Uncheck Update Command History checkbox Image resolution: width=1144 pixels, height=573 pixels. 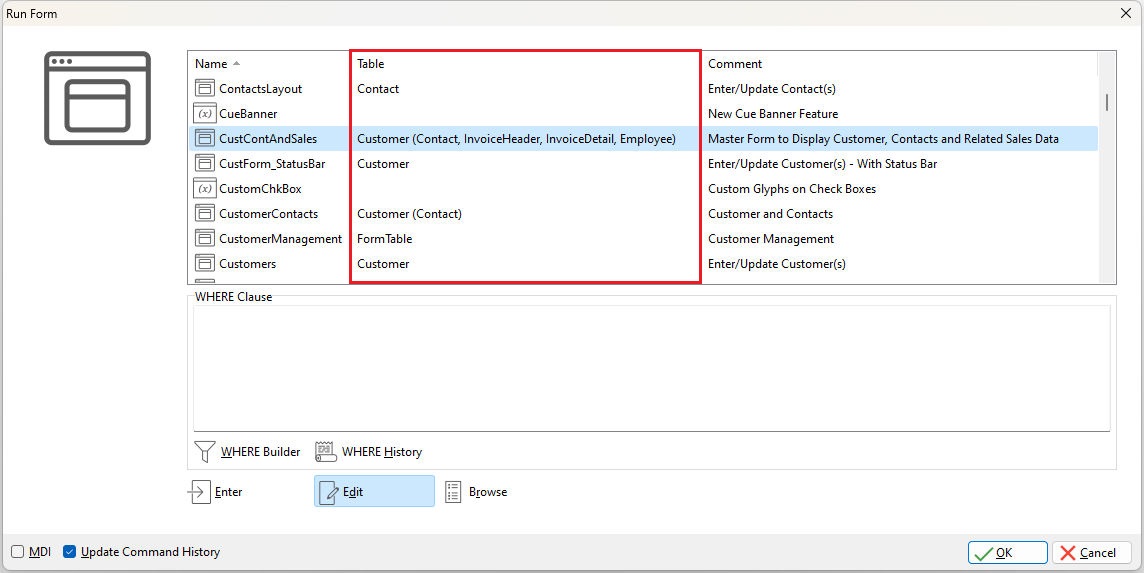point(69,552)
